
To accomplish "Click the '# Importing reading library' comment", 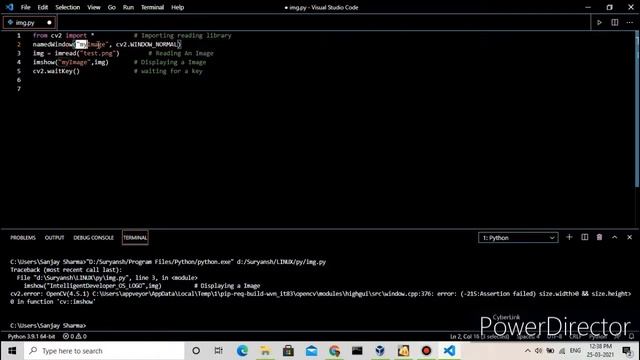I will point(182,36).
